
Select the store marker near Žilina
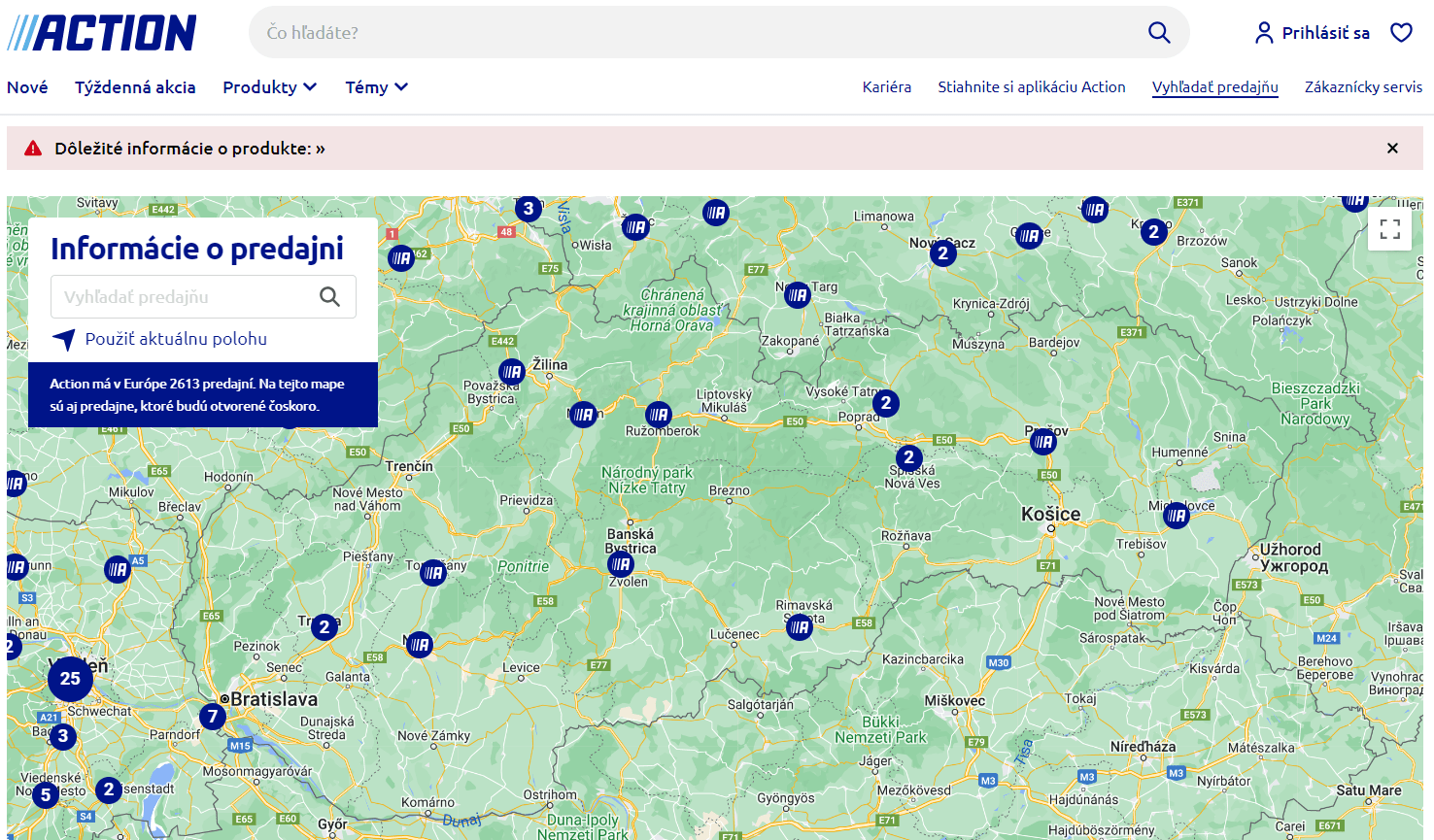coord(512,372)
